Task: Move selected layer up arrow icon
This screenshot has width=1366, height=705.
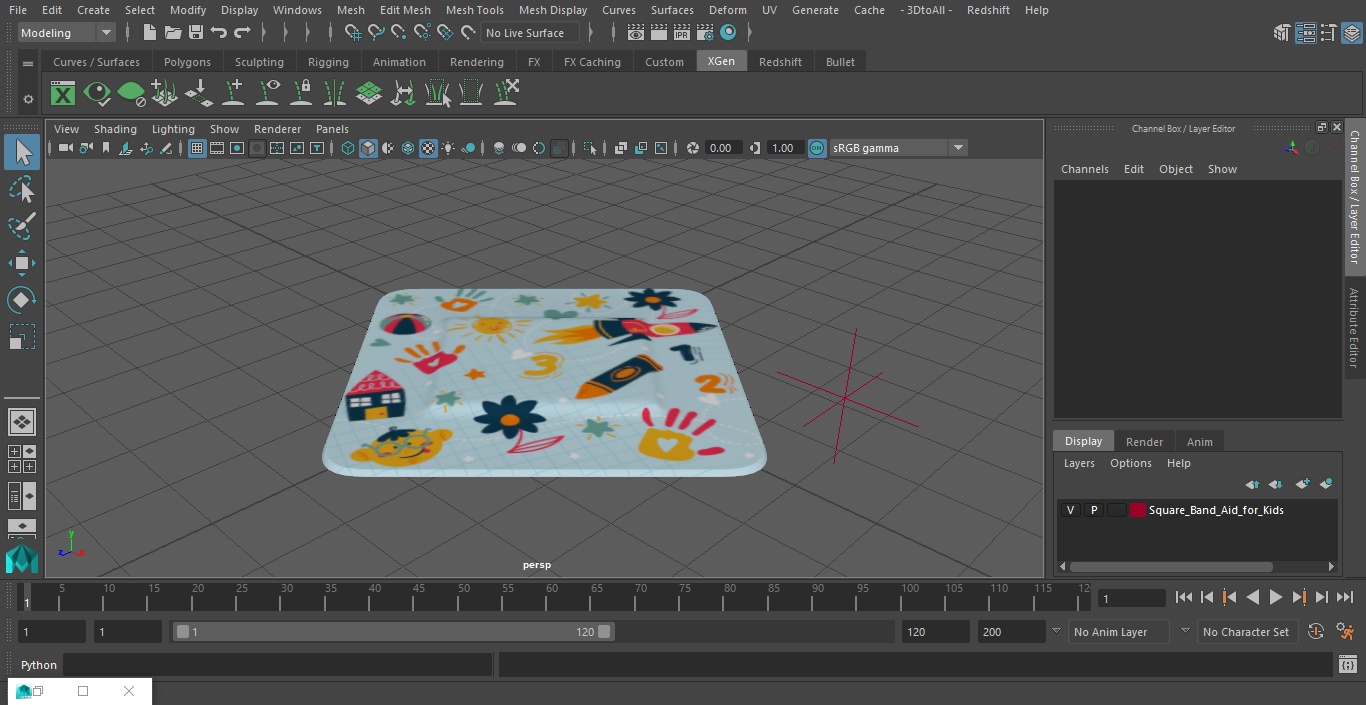Action: click(x=1251, y=484)
